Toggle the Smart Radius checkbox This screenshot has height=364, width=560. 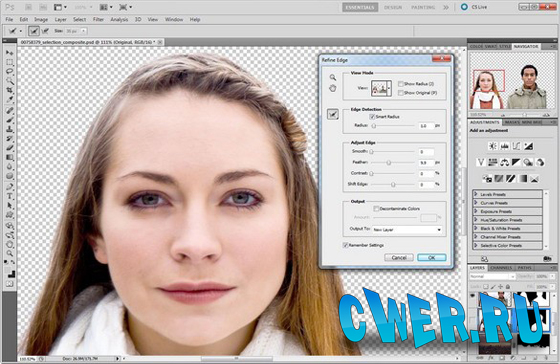372,116
